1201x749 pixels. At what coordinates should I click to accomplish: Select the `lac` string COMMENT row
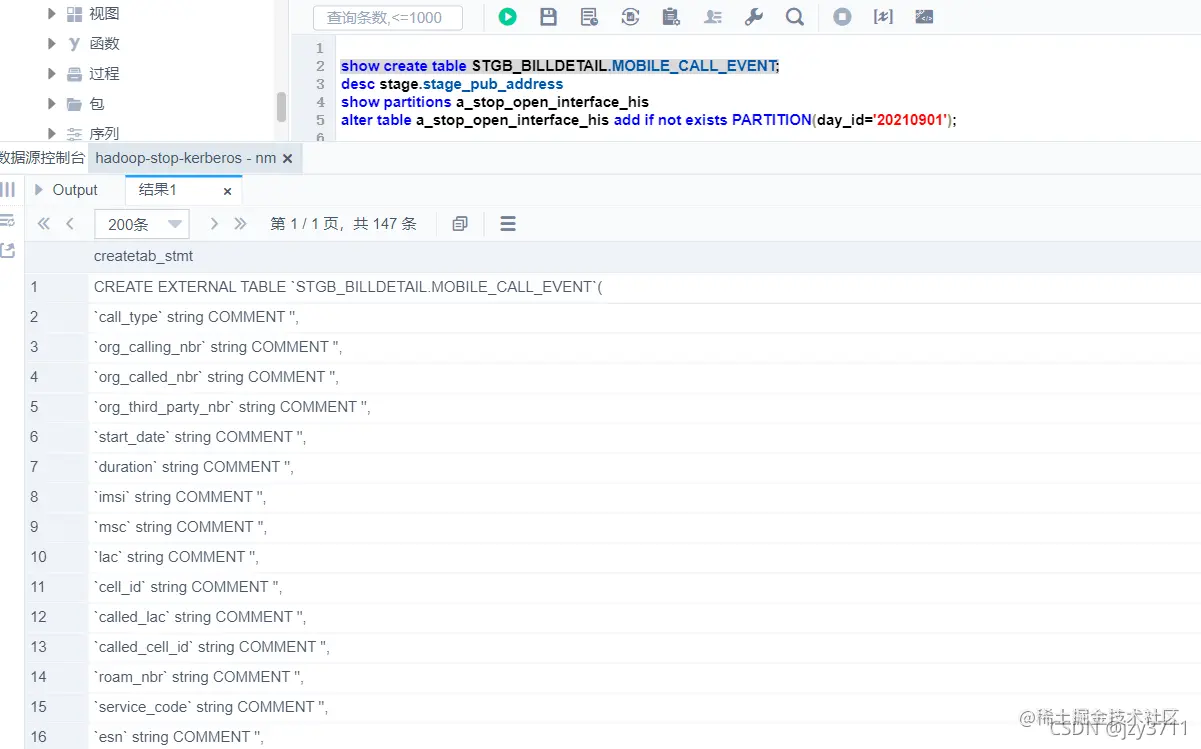pos(612,557)
